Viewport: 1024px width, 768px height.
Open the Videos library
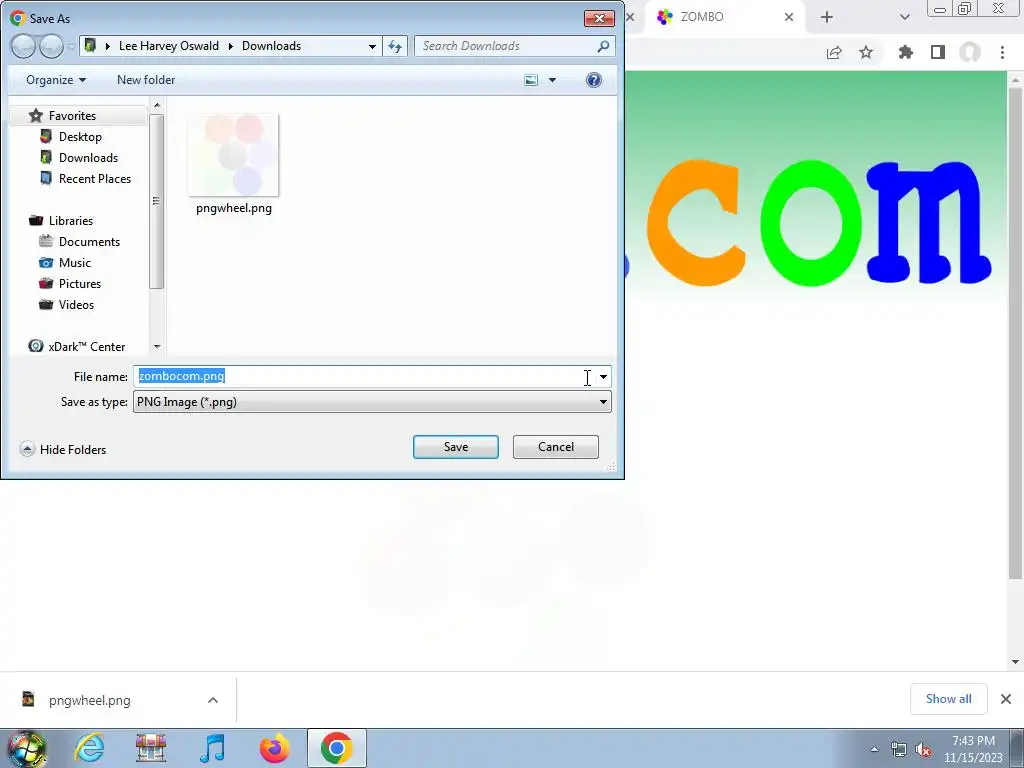pos(76,304)
